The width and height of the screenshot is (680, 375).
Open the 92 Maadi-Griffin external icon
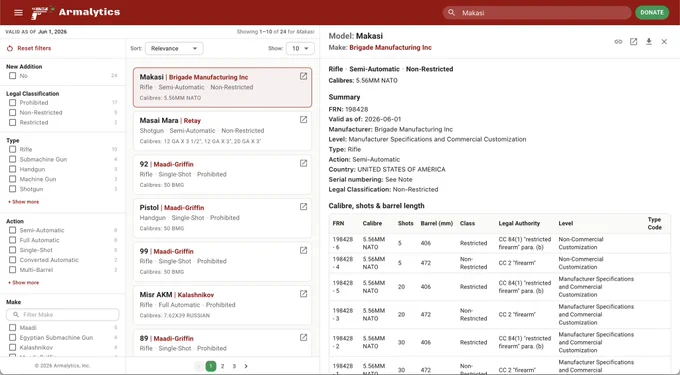(304, 163)
